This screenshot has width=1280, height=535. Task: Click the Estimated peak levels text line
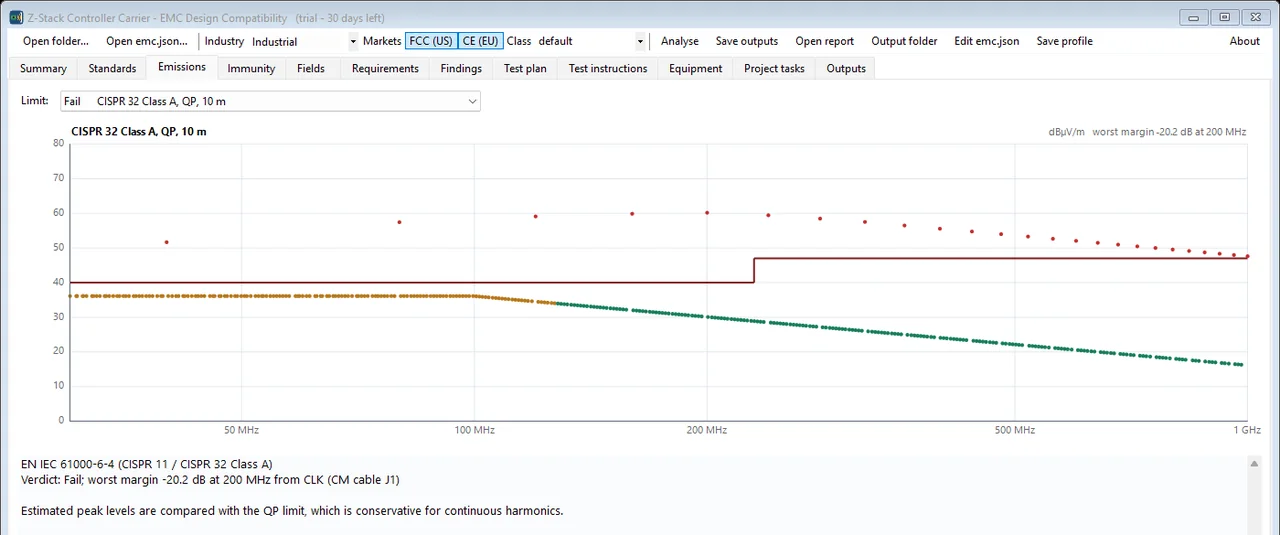pyautogui.click(x=292, y=511)
